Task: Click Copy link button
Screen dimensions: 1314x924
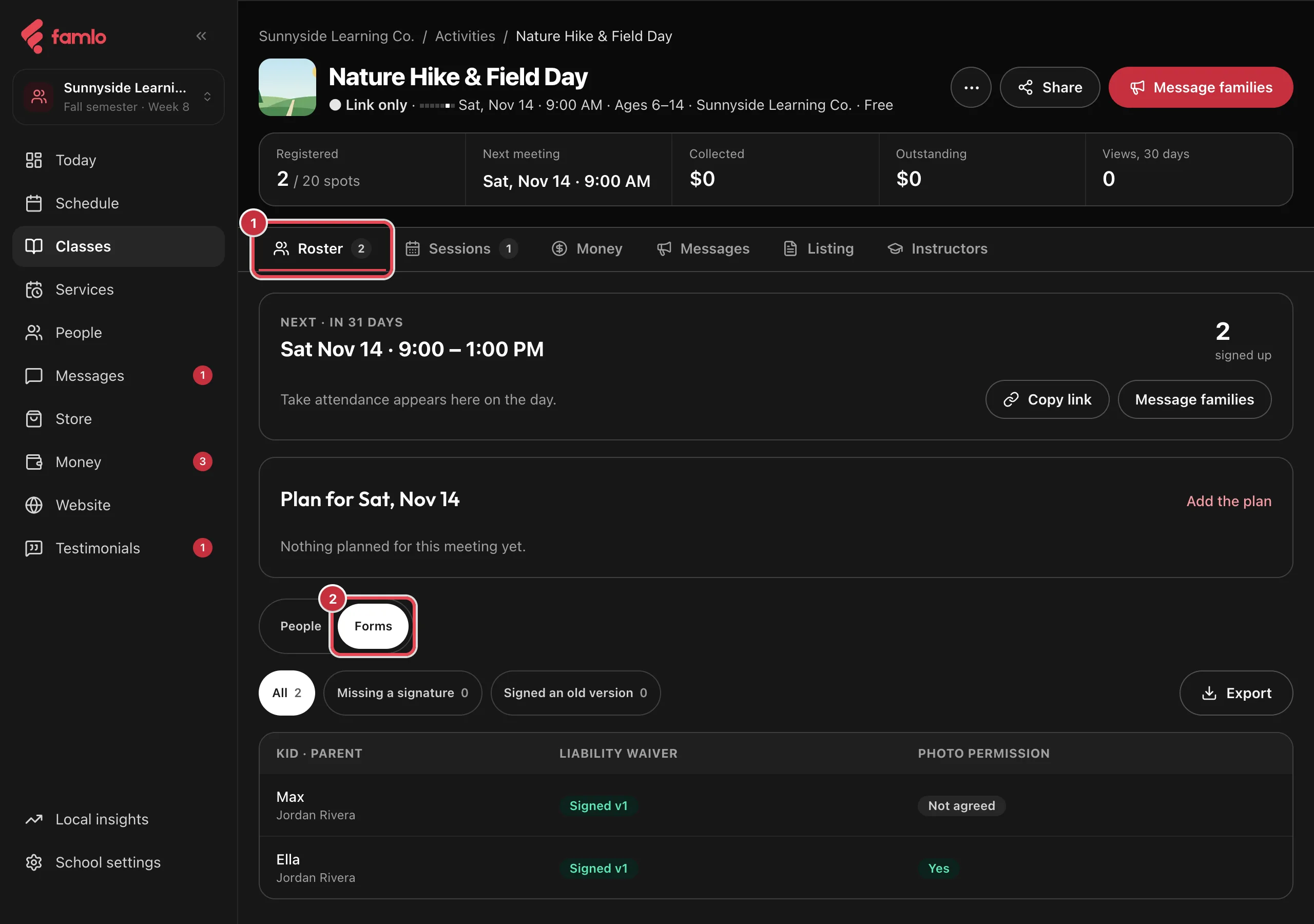Action: point(1047,399)
